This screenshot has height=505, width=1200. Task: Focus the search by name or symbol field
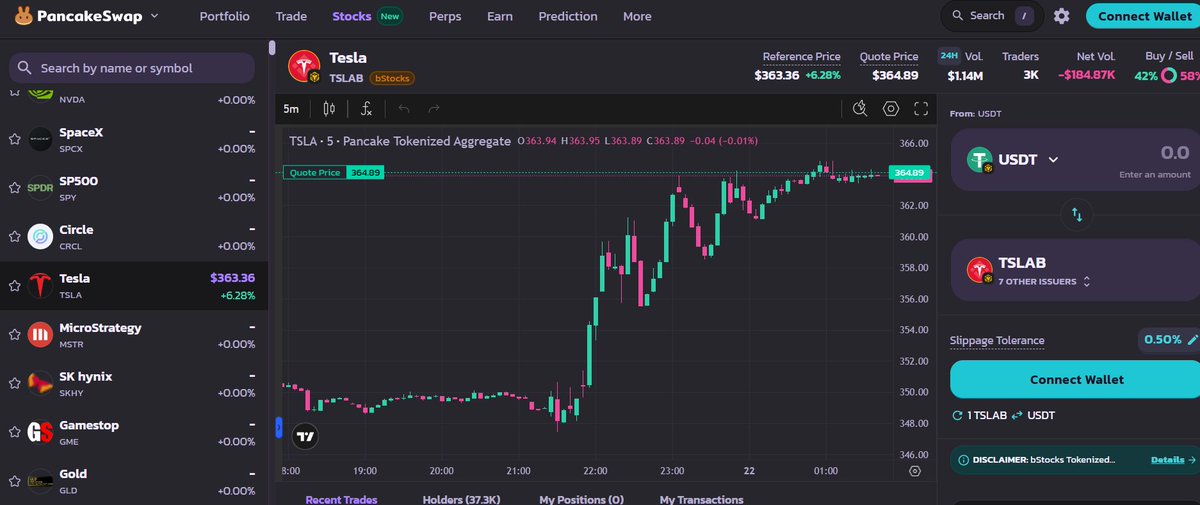pos(132,68)
